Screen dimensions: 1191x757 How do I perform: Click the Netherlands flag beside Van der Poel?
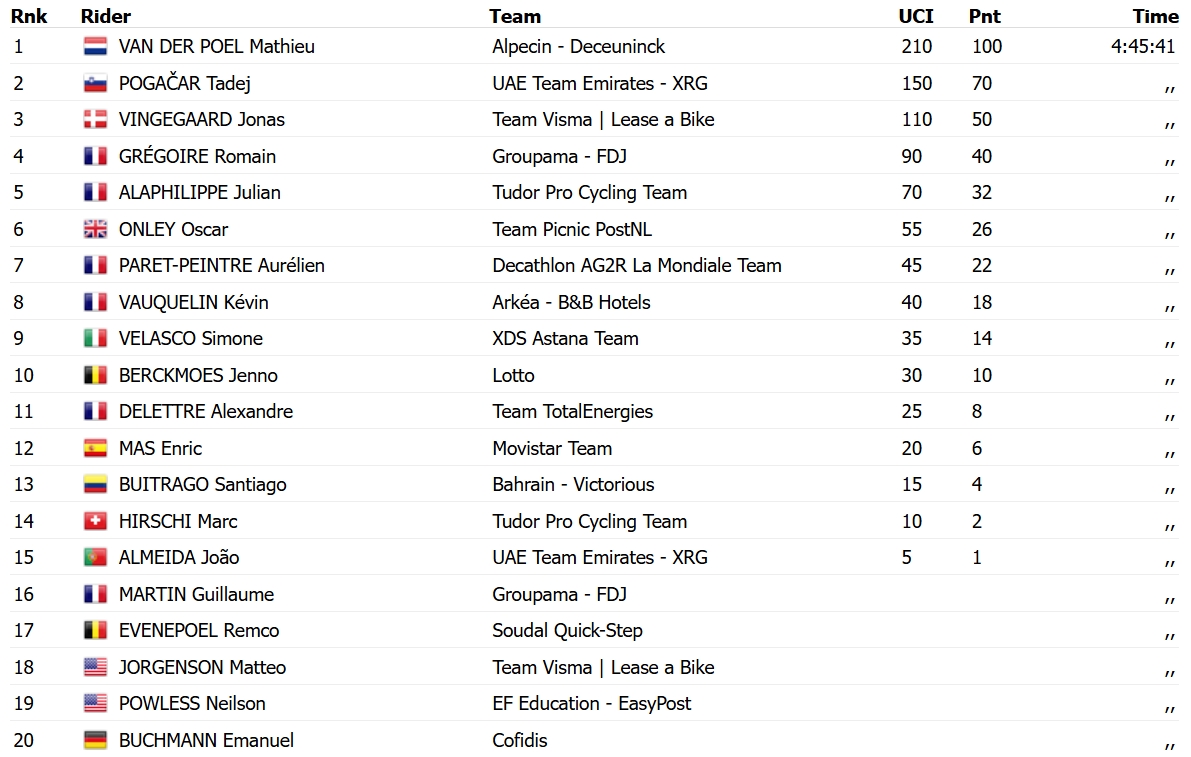point(95,46)
